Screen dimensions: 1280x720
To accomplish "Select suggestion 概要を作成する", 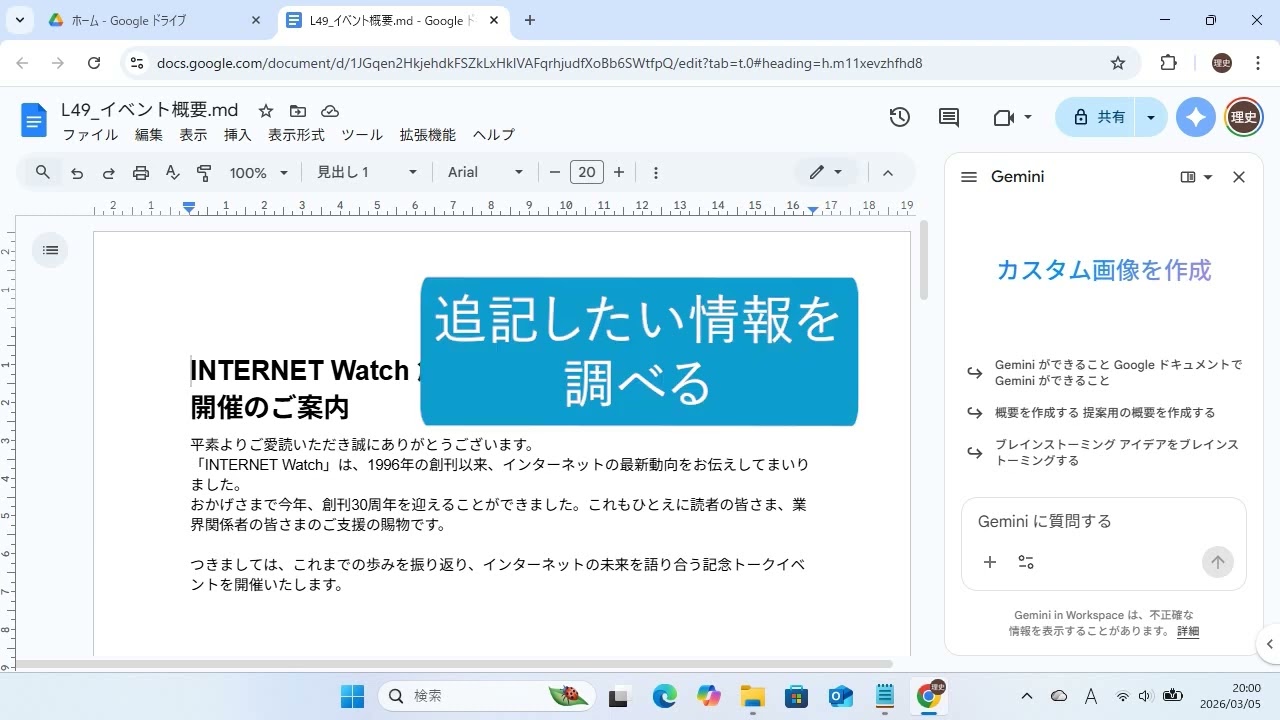I will click(1105, 412).
